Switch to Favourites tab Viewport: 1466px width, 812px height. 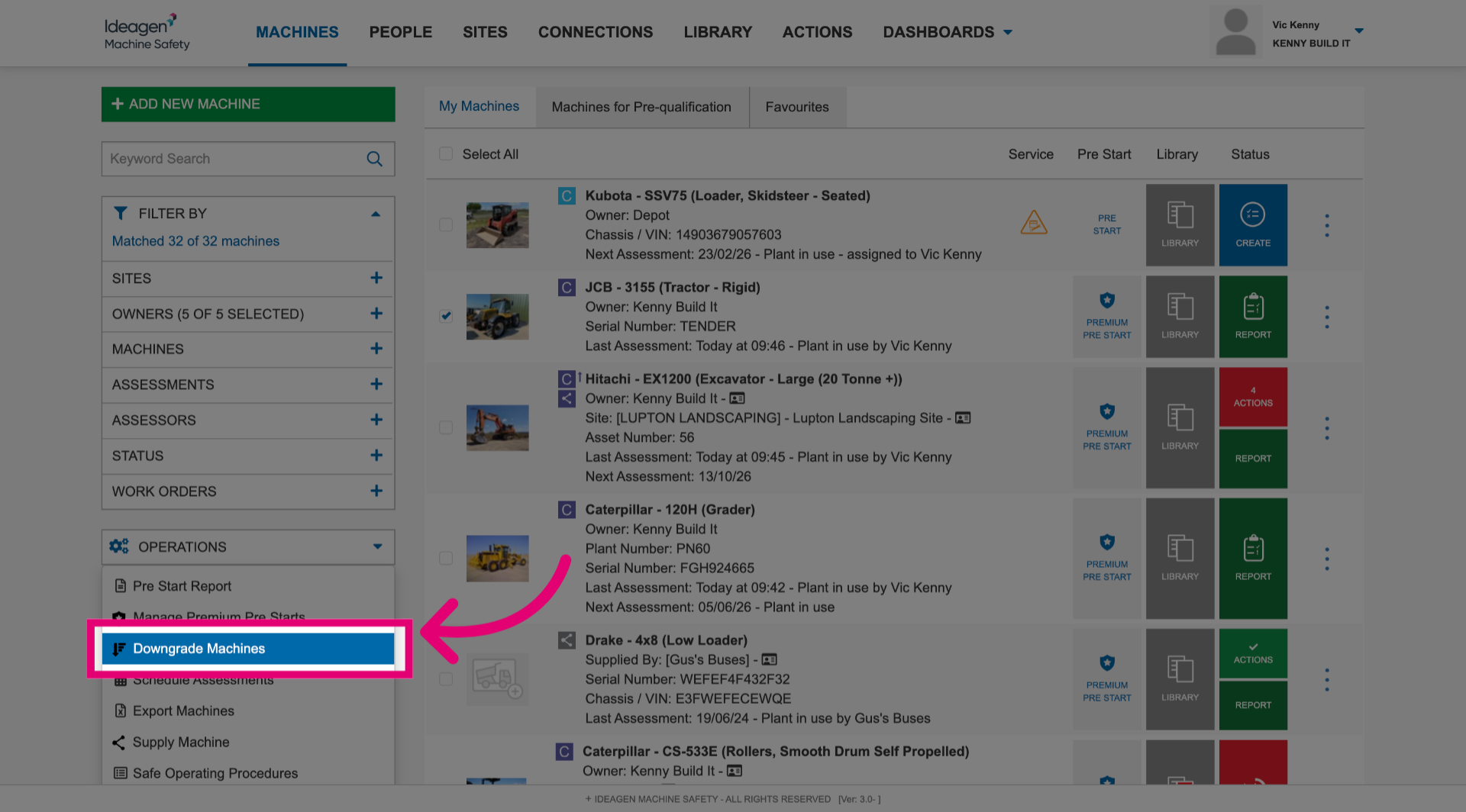pos(797,107)
